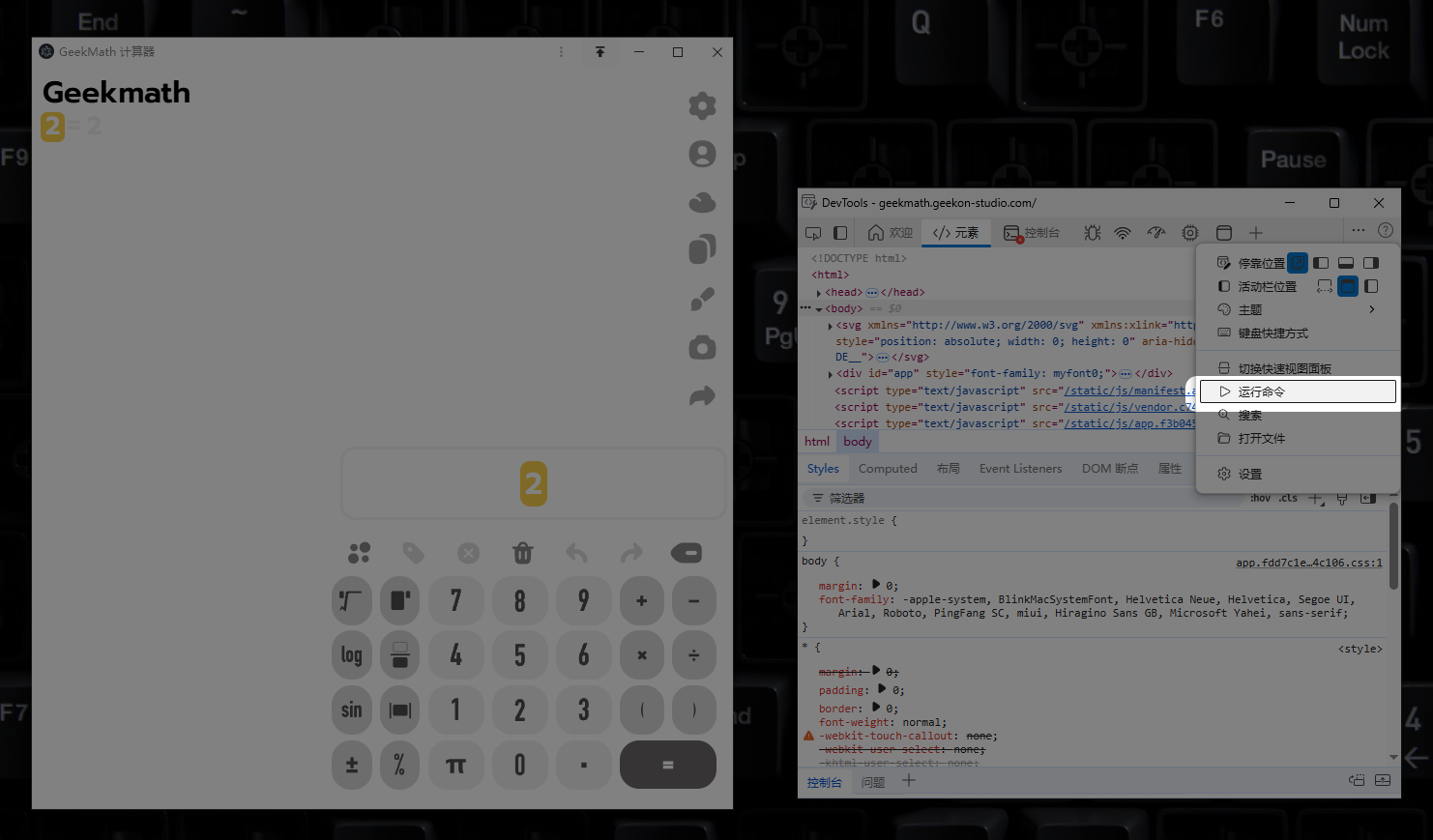Open the Event Listeners tab
The image size is (1433, 840).
click(1020, 469)
